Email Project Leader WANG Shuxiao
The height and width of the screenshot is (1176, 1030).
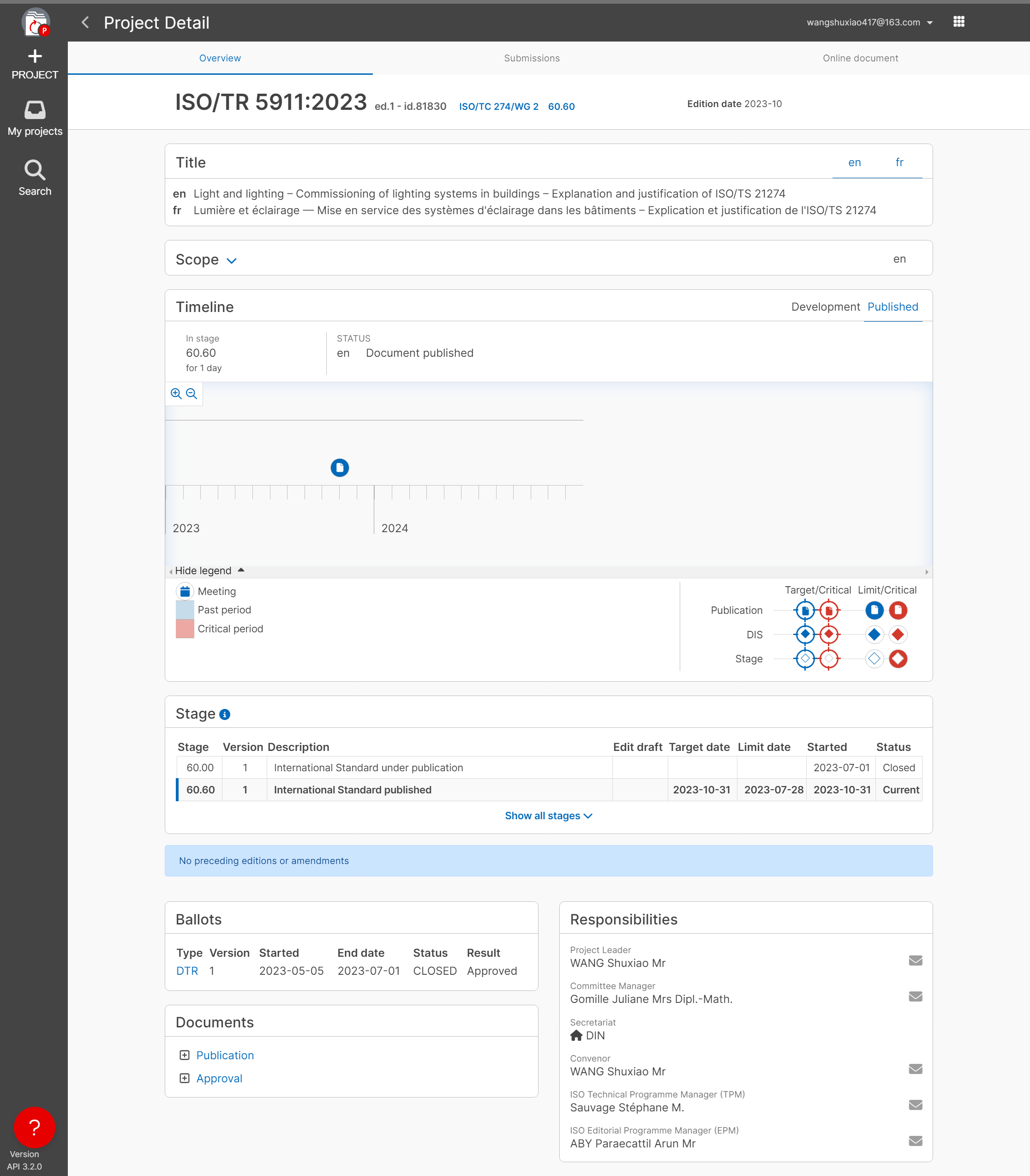point(915,960)
